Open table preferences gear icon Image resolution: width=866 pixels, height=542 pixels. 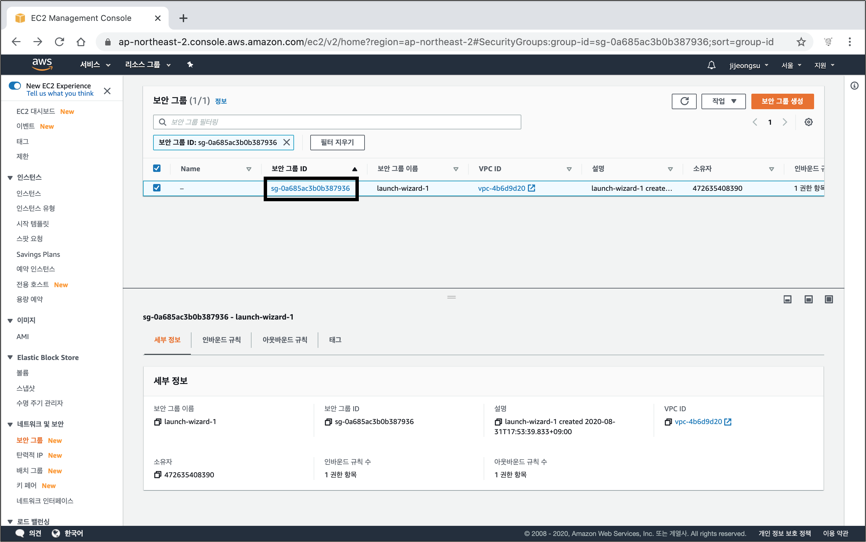pos(809,122)
